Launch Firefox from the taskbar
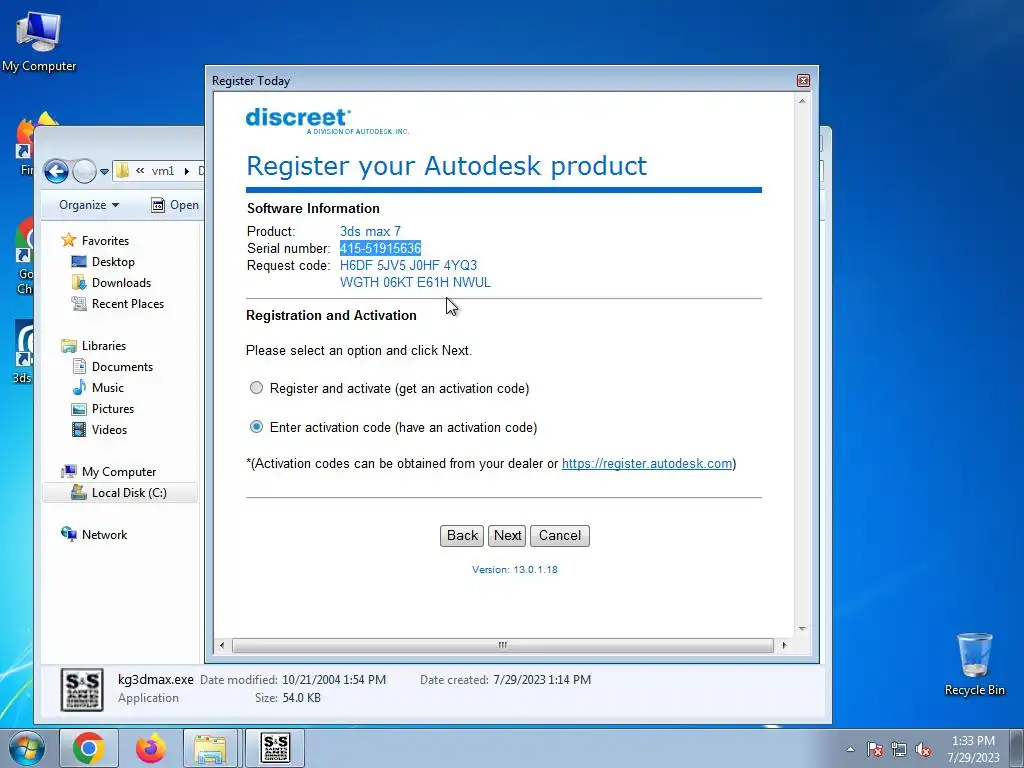The height and width of the screenshot is (768, 1024). pos(151,748)
